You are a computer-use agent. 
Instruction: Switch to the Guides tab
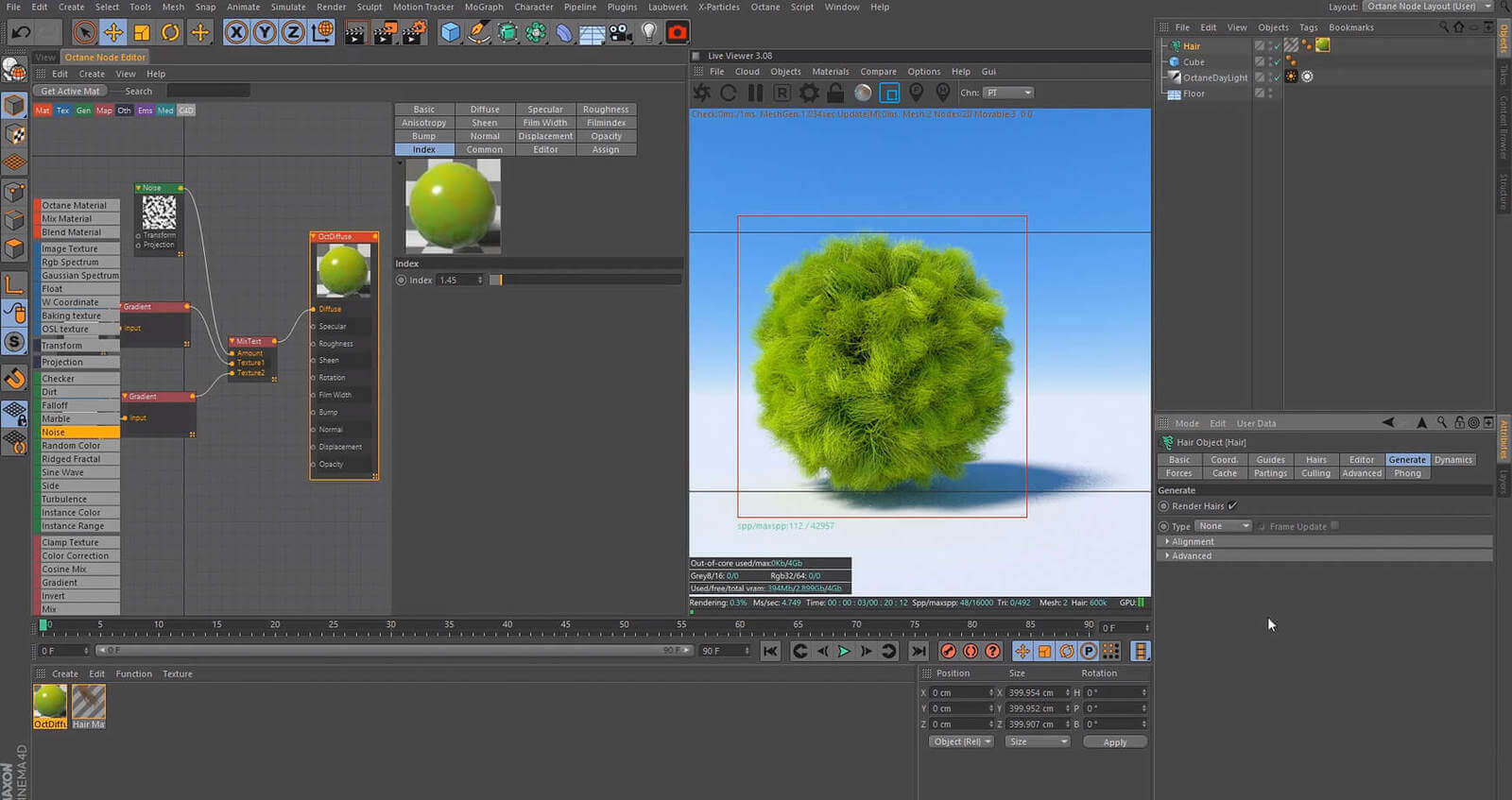pos(1270,460)
